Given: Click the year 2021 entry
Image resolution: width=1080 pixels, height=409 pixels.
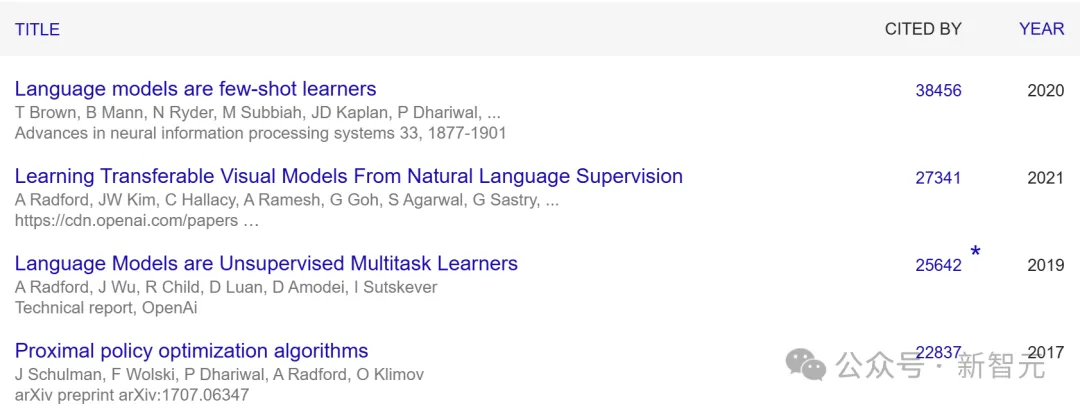Looking at the screenshot, I should click(x=1045, y=178).
